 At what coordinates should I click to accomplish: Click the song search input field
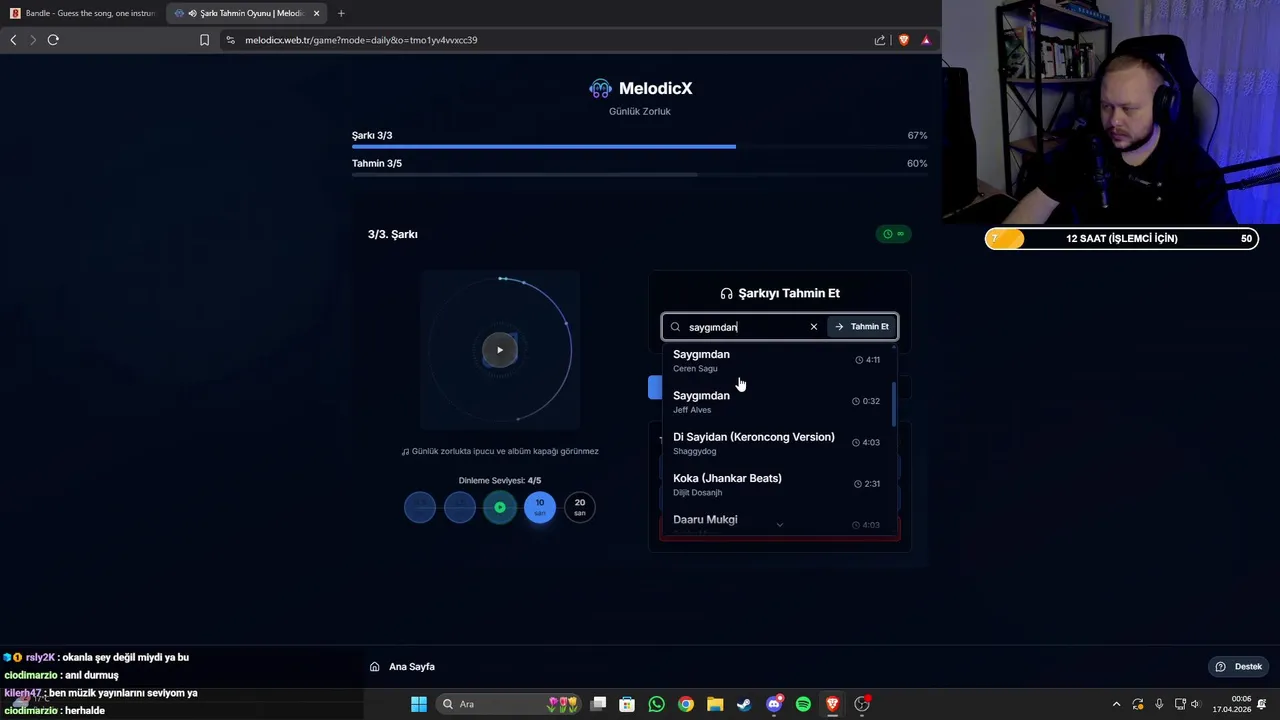click(x=745, y=327)
